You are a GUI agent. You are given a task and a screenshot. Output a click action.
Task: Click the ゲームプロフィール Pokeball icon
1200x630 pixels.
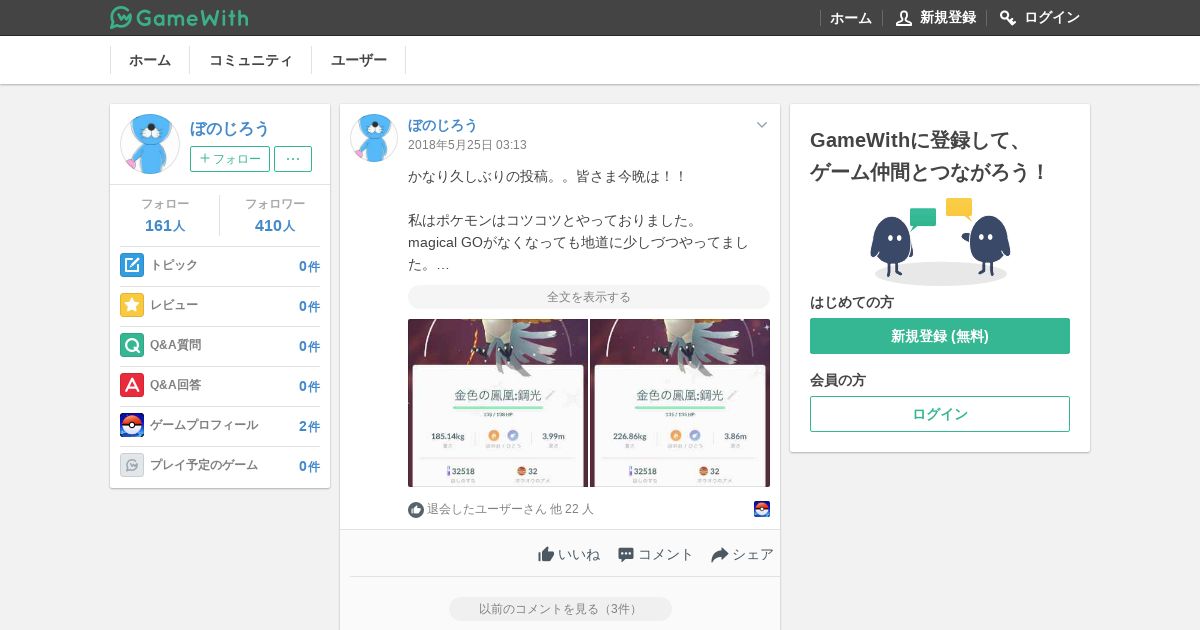132,425
